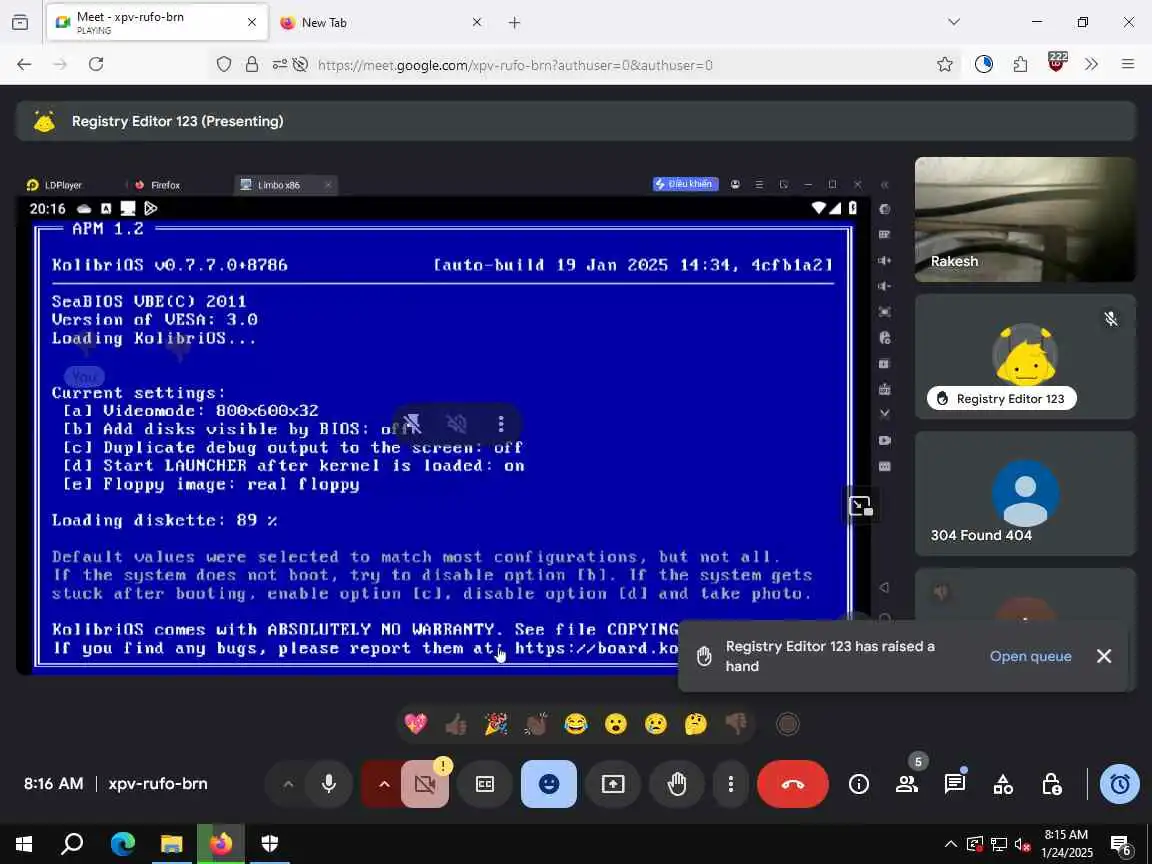Send the party popper reaction
1152x864 pixels.
click(x=496, y=724)
